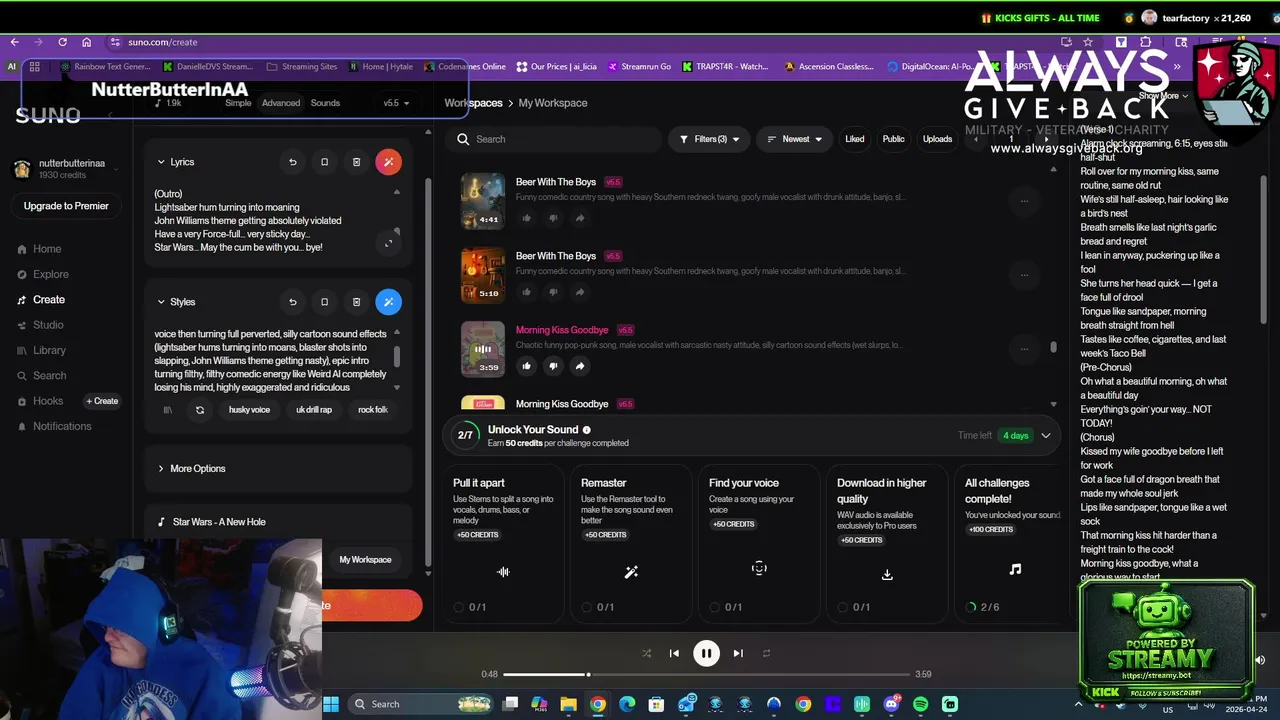Toggle shuffle in the player bar

[x=646, y=654]
